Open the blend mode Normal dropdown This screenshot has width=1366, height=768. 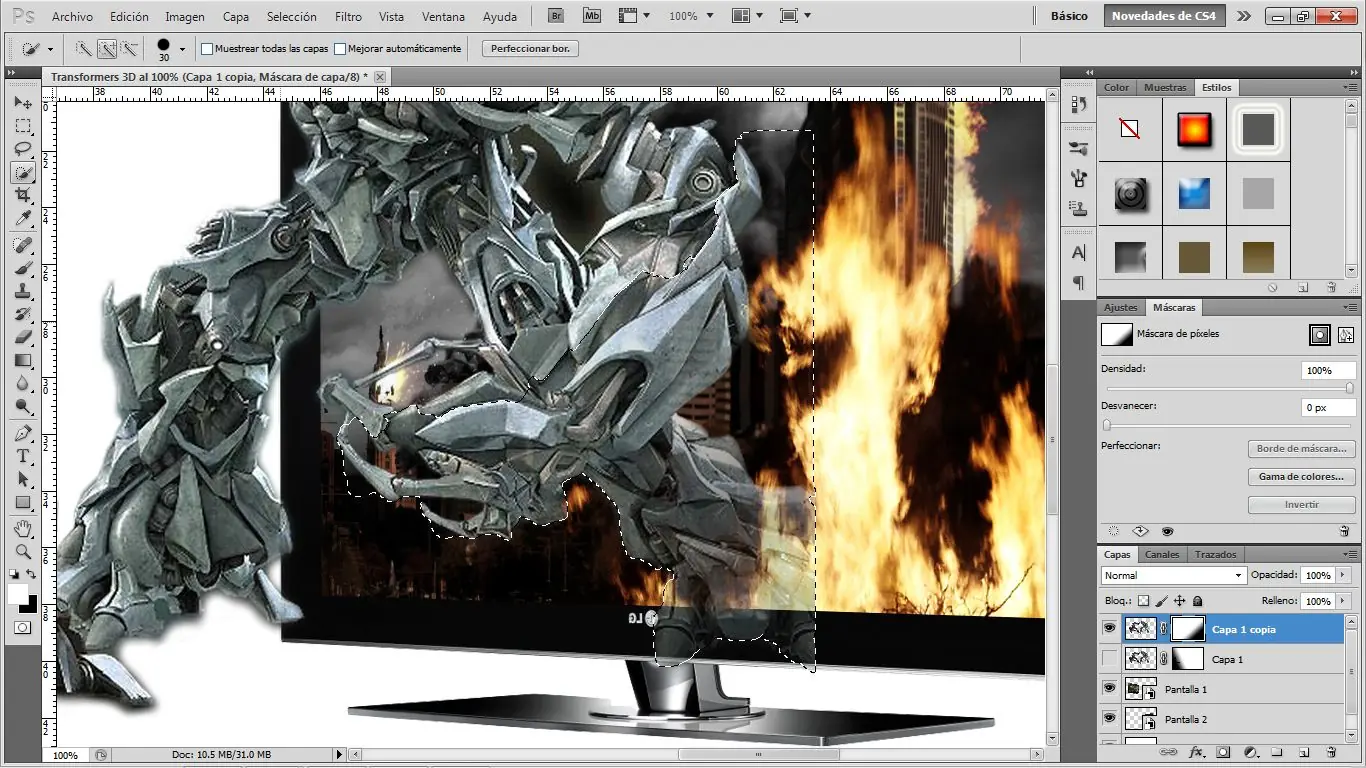pyautogui.click(x=1174, y=575)
